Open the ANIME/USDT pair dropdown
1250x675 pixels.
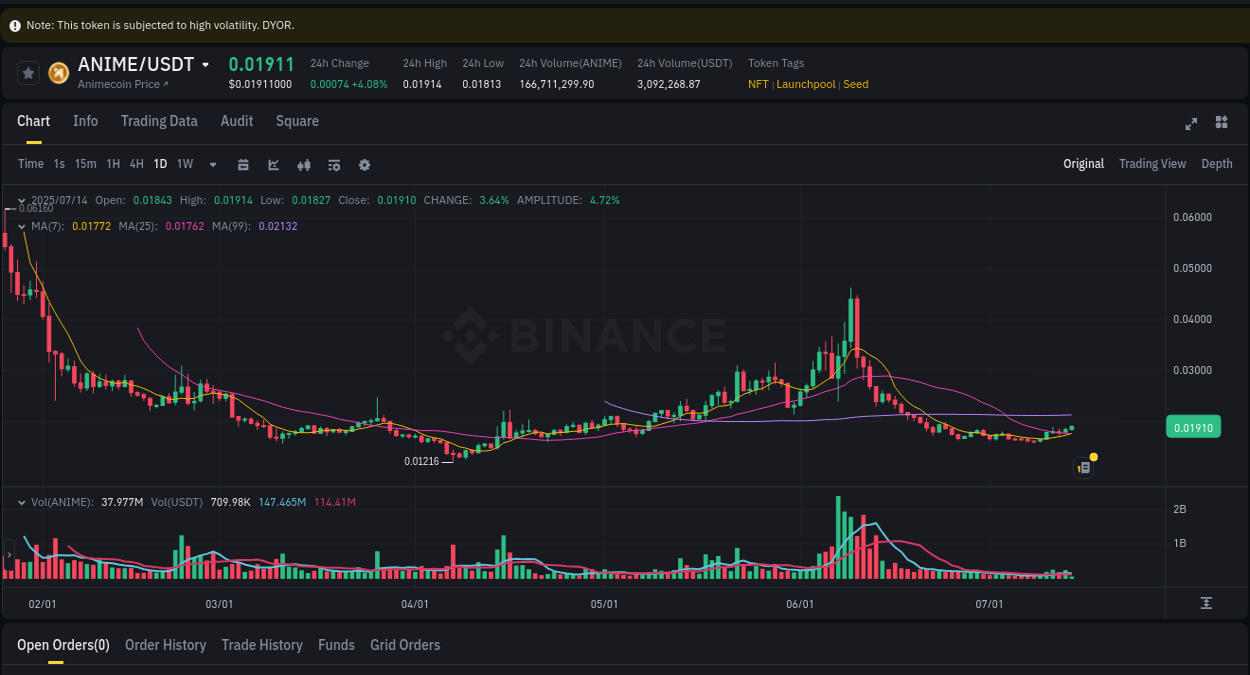pyautogui.click(x=206, y=63)
